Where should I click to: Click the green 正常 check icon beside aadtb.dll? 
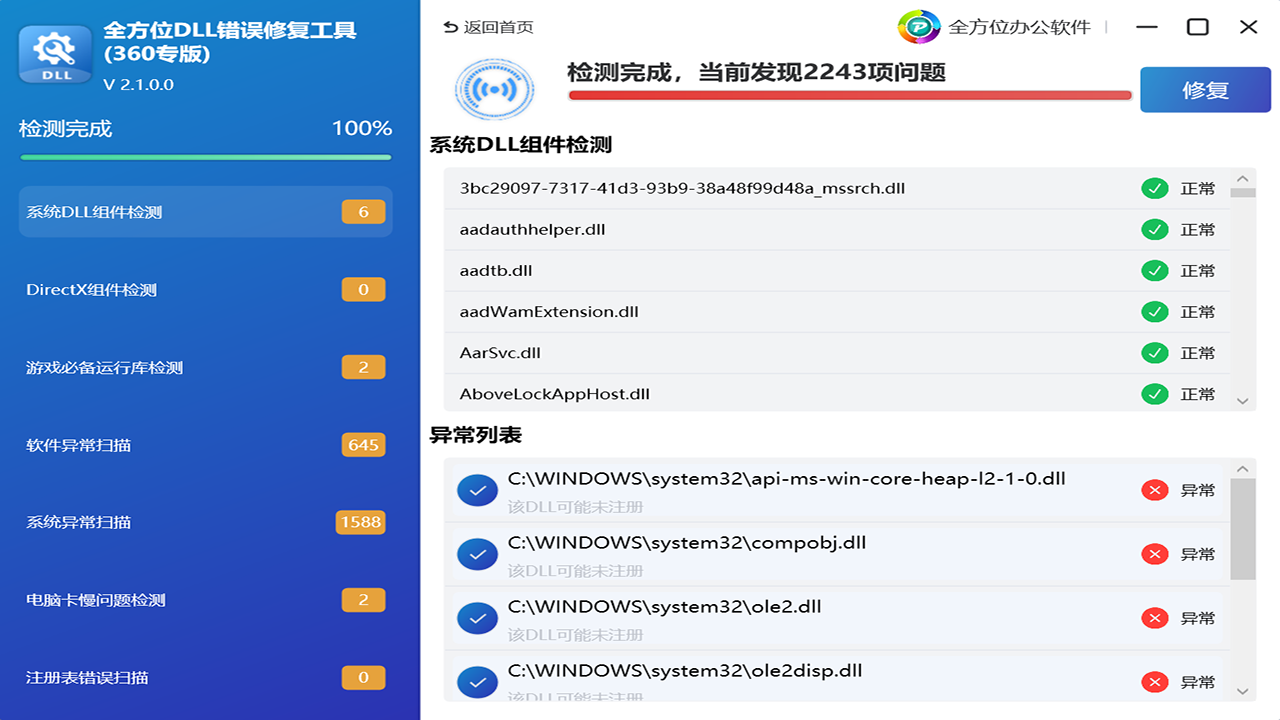tap(1155, 270)
